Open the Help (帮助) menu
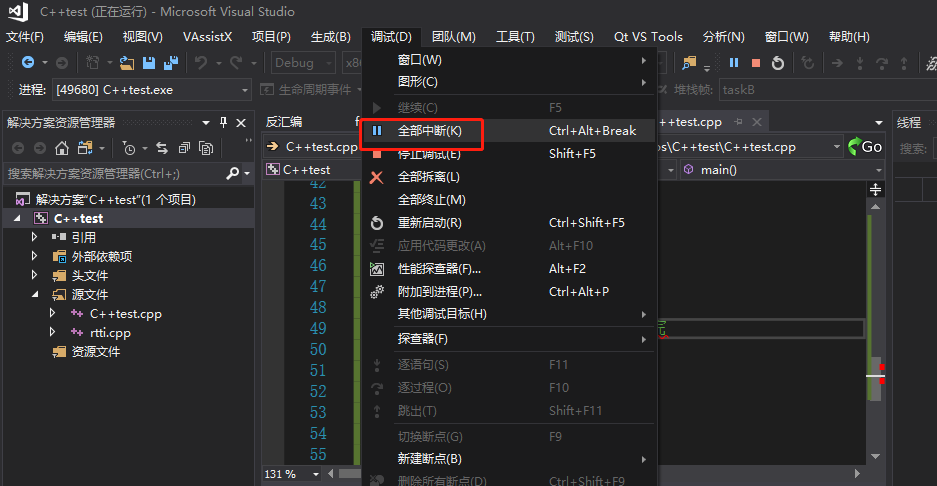The width and height of the screenshot is (937, 486). [x=849, y=37]
